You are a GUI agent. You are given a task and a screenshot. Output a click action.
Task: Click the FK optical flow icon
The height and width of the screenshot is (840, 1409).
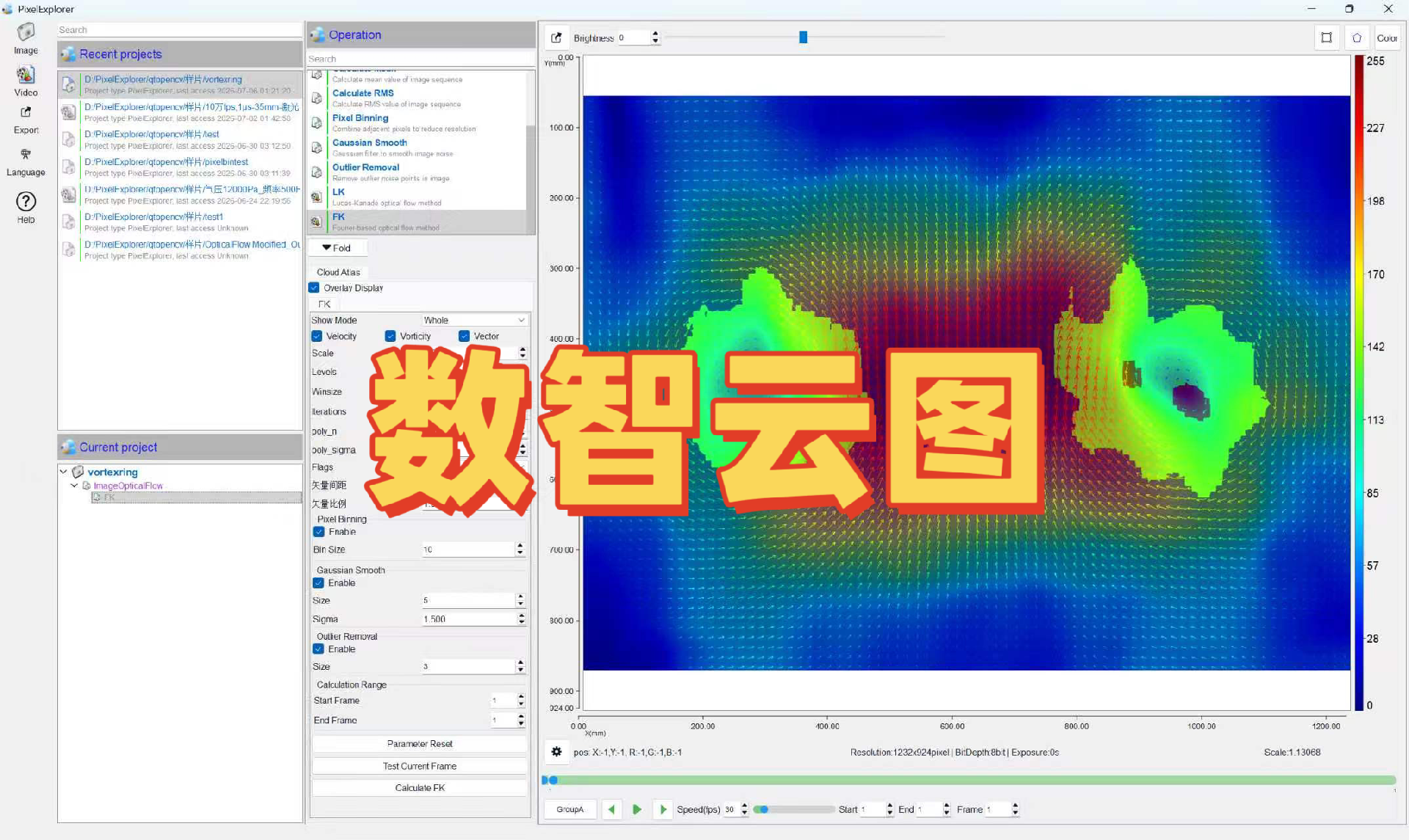317,222
